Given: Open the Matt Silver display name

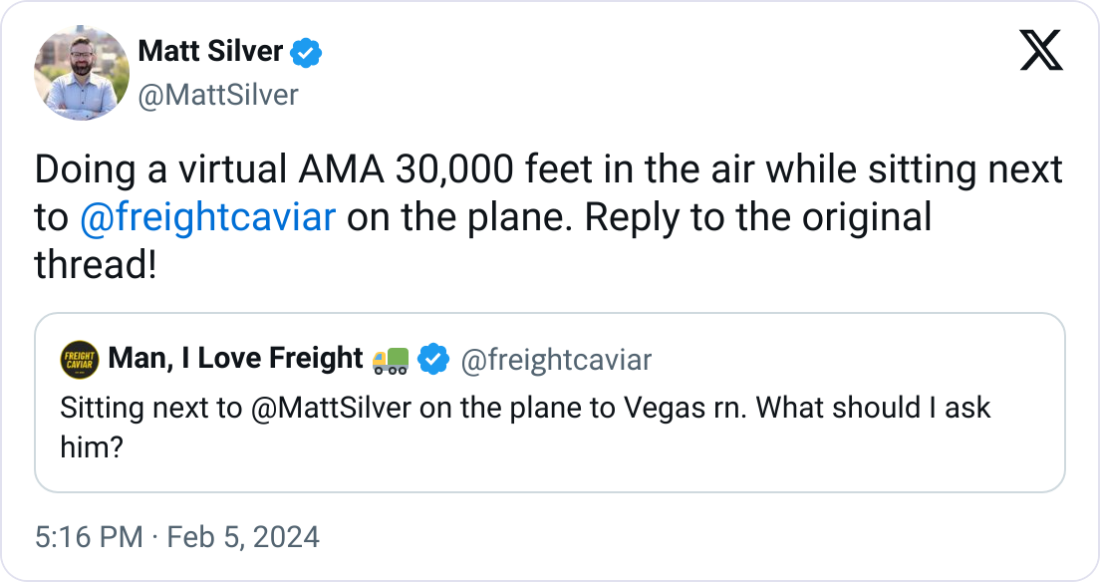Looking at the screenshot, I should [x=210, y=51].
